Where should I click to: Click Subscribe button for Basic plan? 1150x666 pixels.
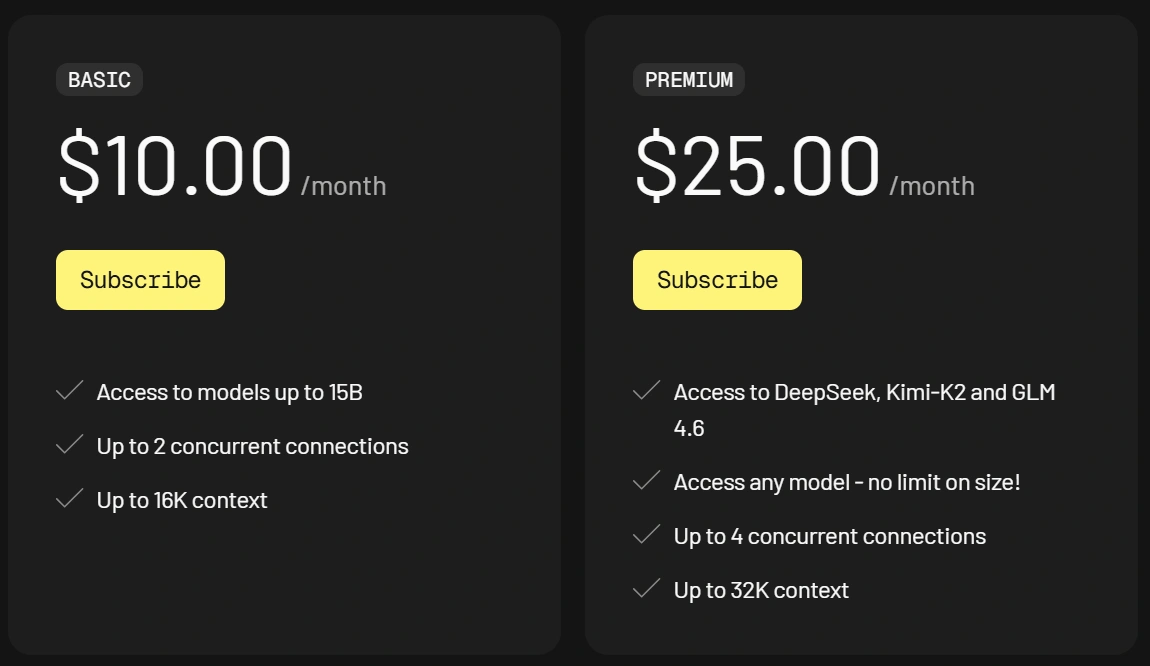(x=140, y=280)
